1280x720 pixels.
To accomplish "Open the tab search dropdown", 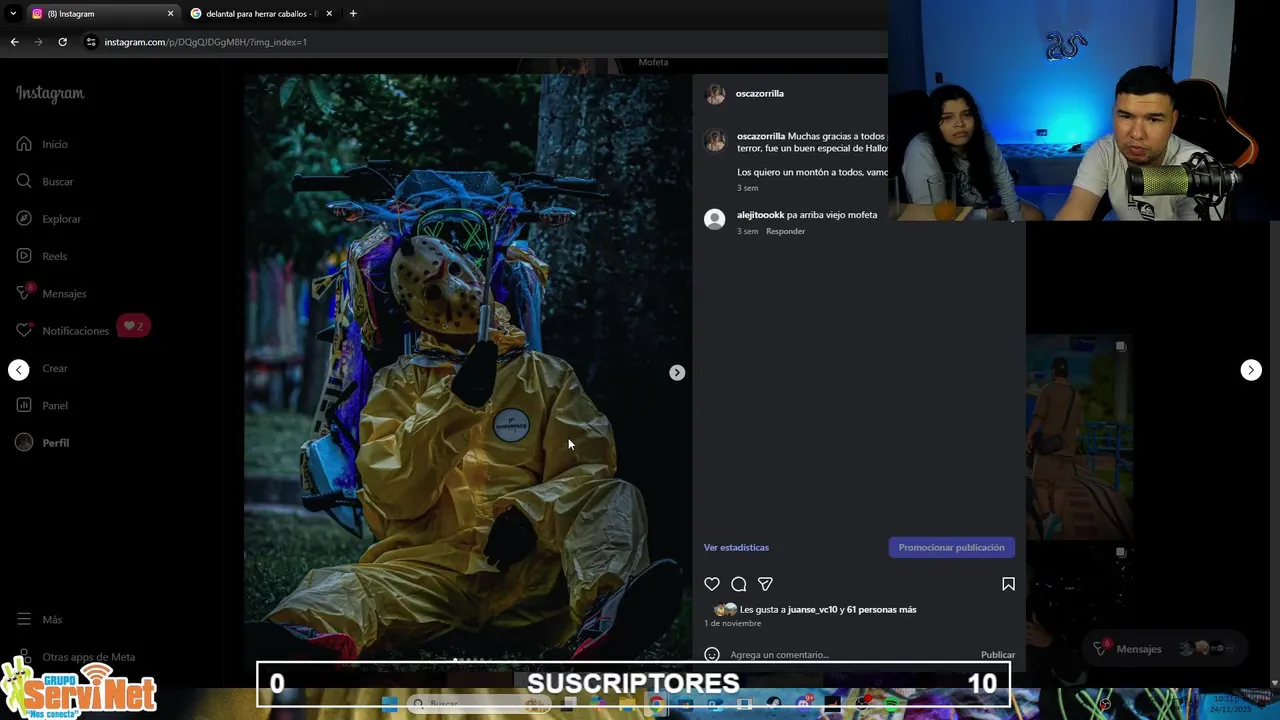I will point(13,14).
